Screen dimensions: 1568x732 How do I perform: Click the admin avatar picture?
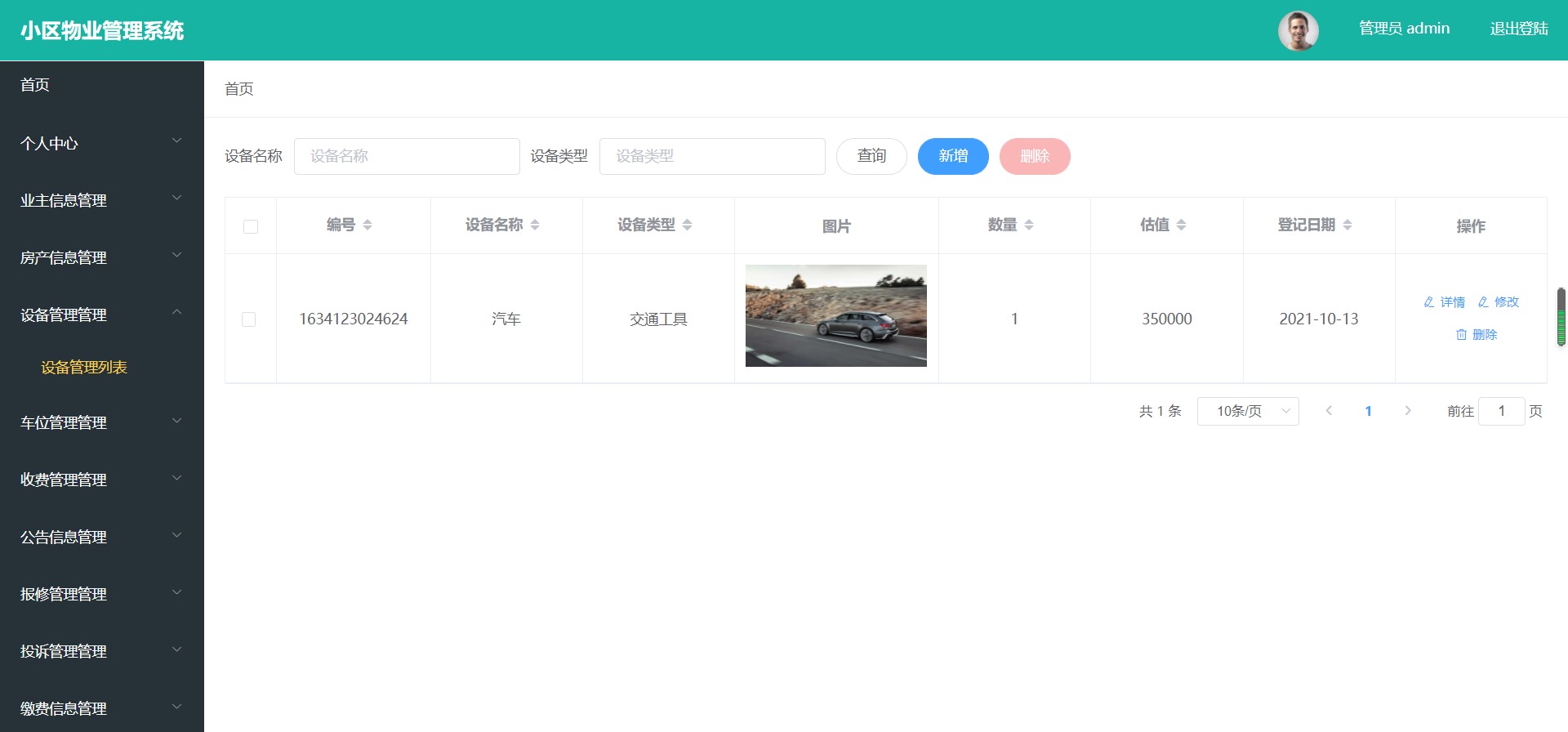pyautogui.click(x=1298, y=30)
